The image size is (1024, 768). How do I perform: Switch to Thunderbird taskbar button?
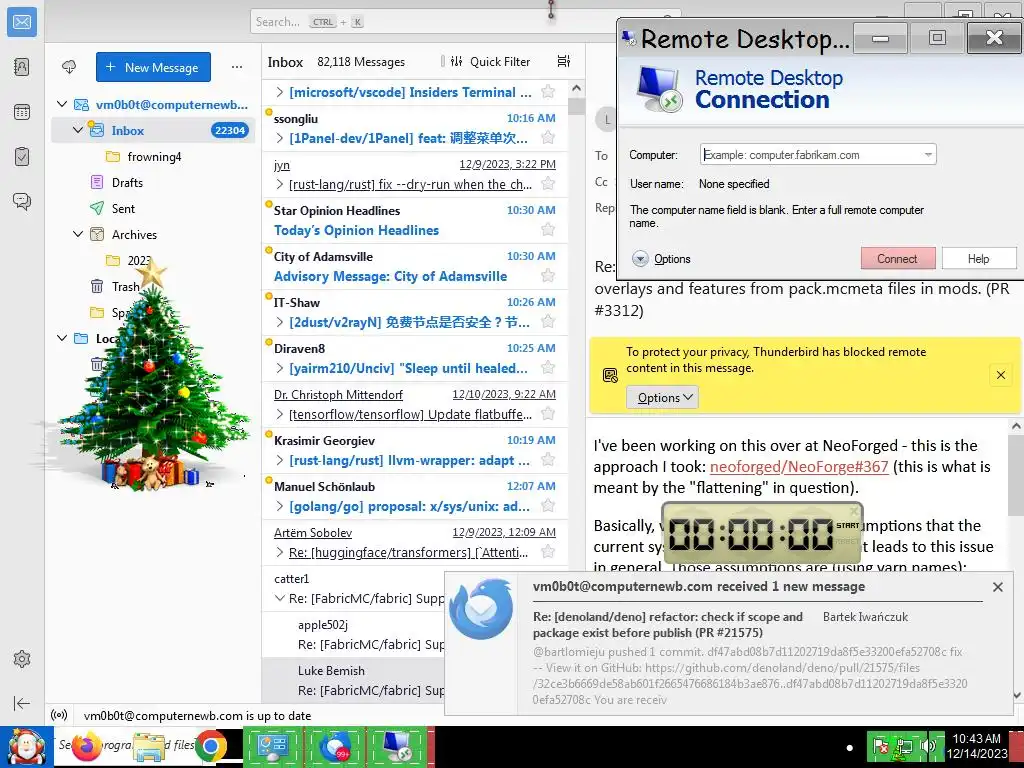334,746
